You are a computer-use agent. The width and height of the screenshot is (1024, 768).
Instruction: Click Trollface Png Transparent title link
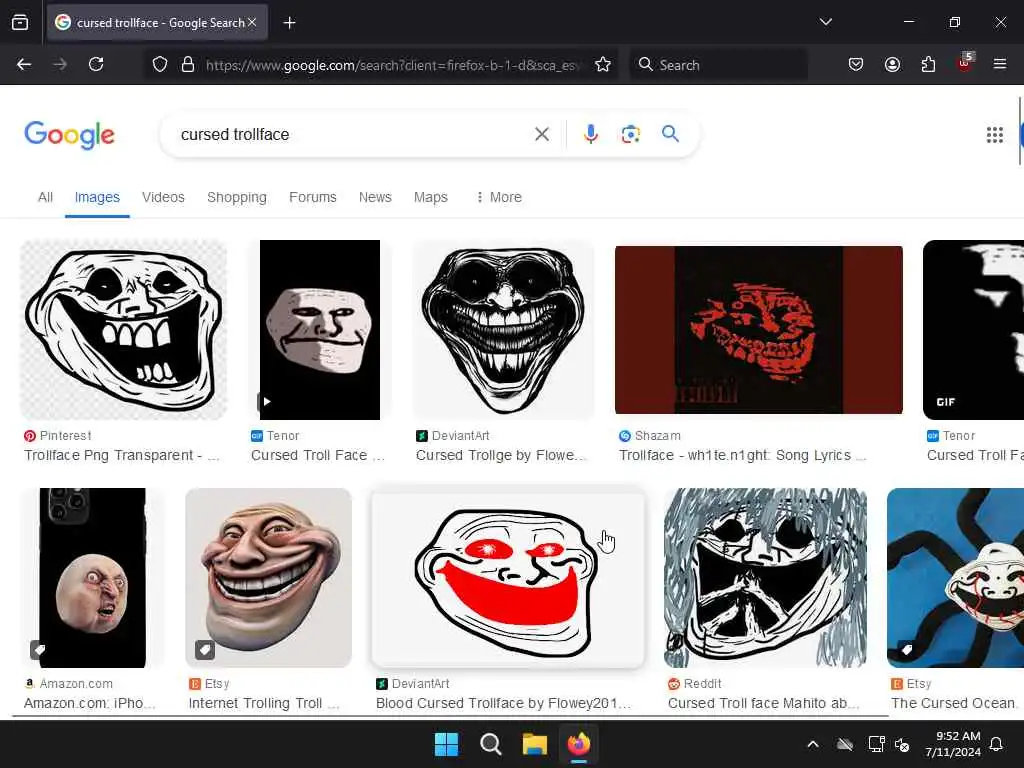click(121, 455)
